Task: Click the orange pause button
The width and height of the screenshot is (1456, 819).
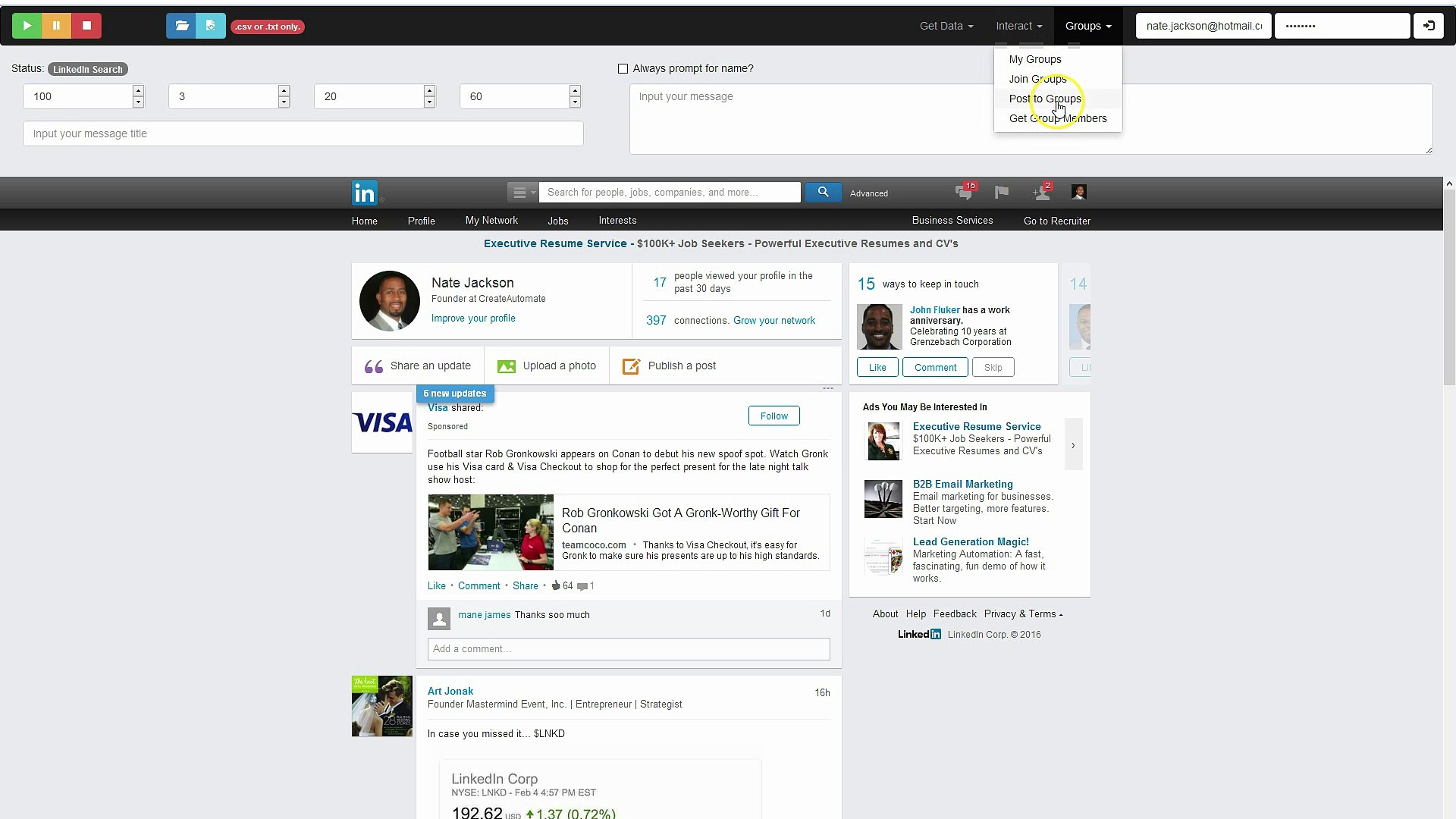Action: pos(56,26)
